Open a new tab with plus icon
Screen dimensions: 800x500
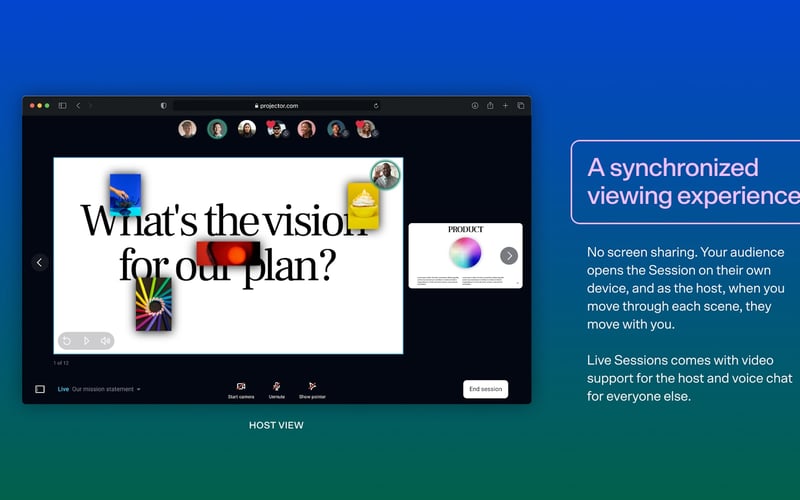pos(505,106)
